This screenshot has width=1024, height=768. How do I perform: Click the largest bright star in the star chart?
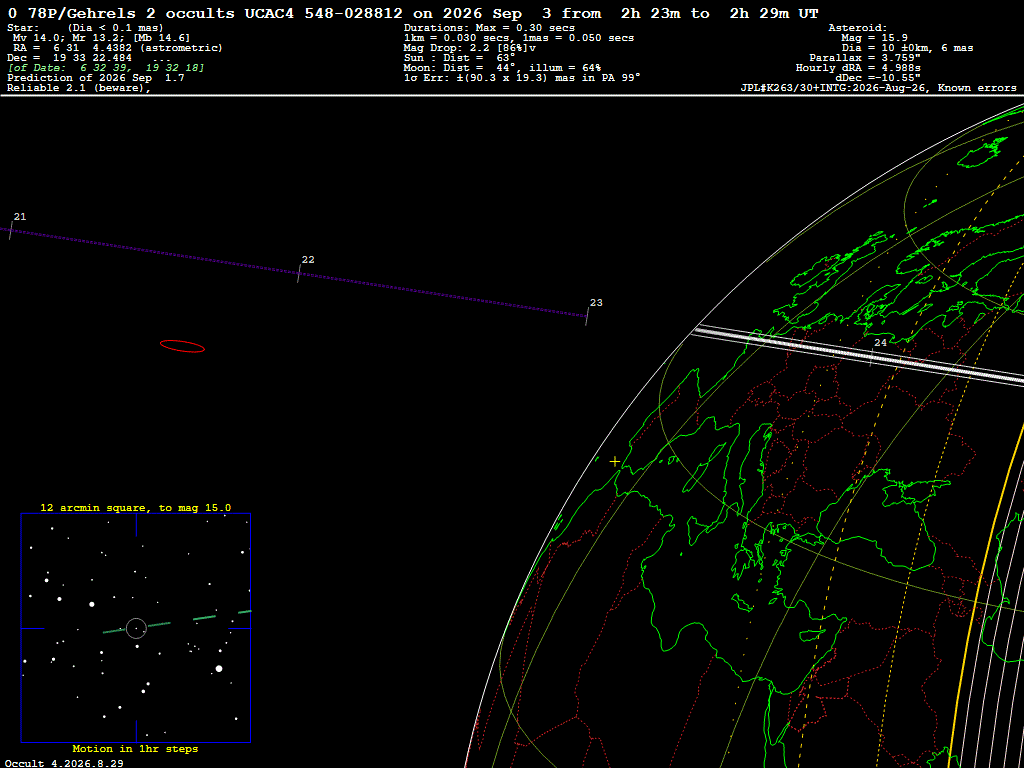point(219,668)
